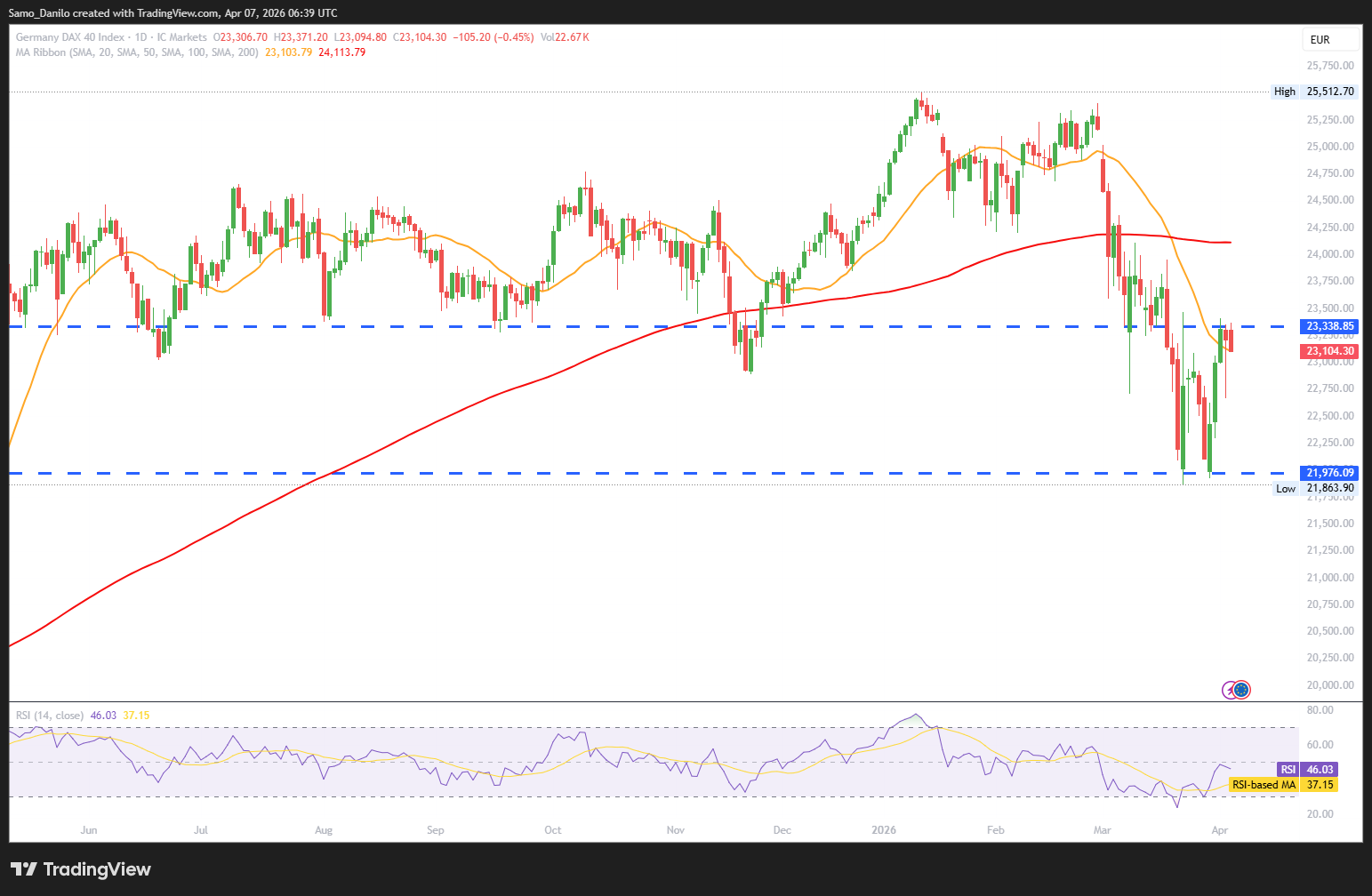Click the red MA value 24,113.79
Viewport: 1372px width, 896px height.
point(341,52)
